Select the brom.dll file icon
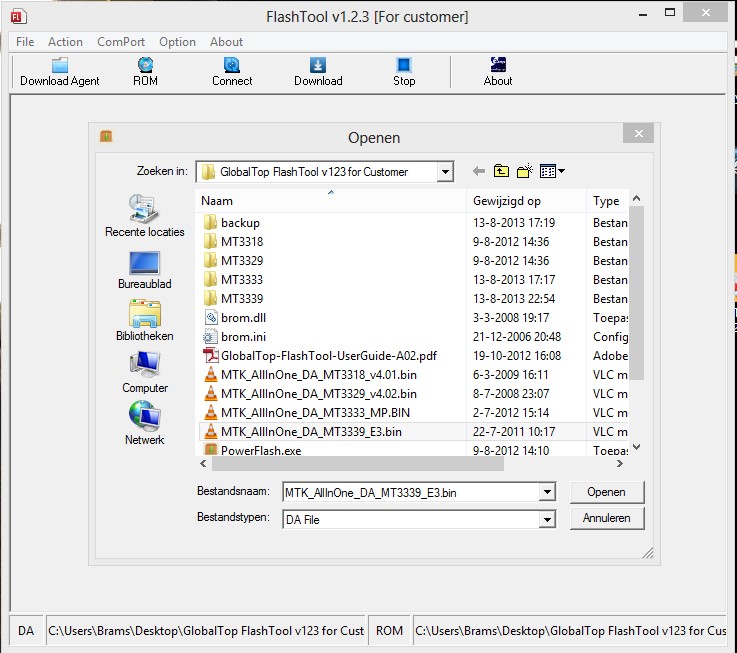The height and width of the screenshot is (653, 737). (211, 317)
